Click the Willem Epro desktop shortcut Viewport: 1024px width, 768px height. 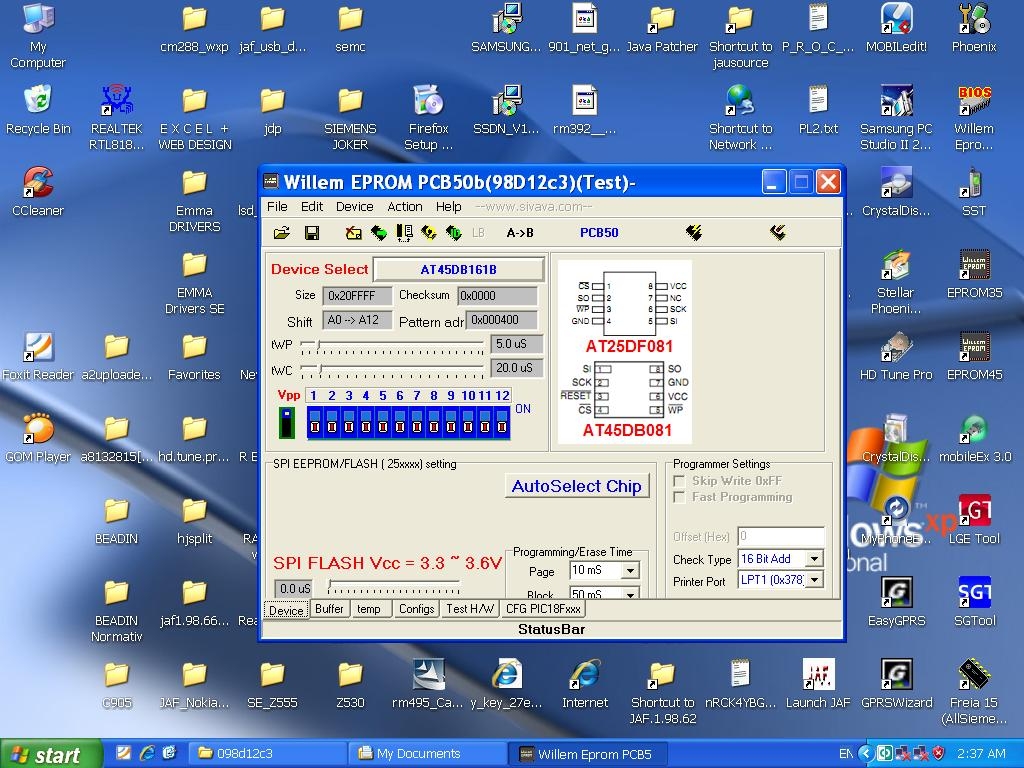click(x=974, y=119)
